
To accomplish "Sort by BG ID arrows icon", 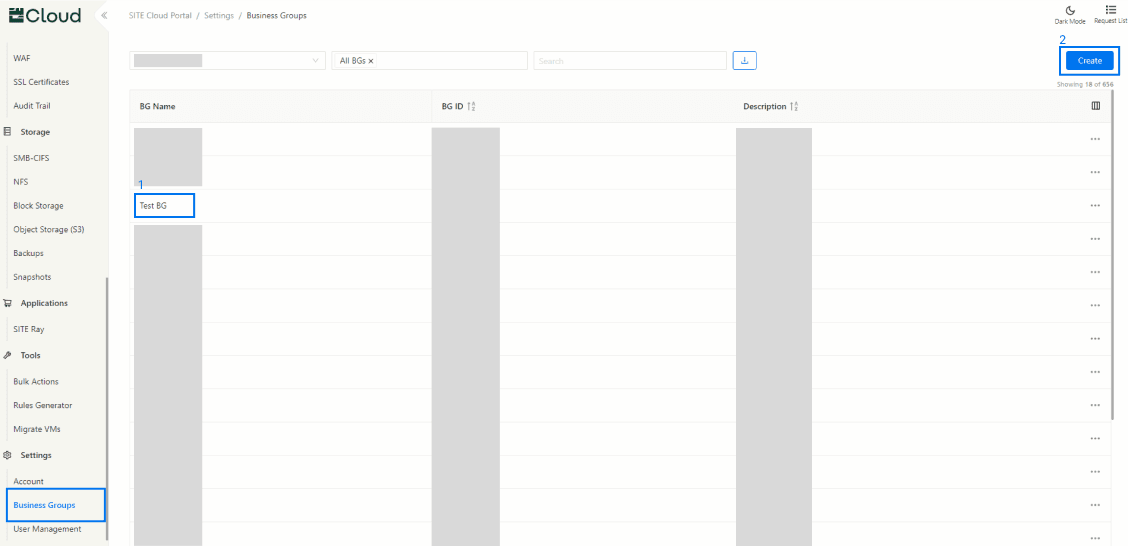I will pyautogui.click(x=471, y=106).
